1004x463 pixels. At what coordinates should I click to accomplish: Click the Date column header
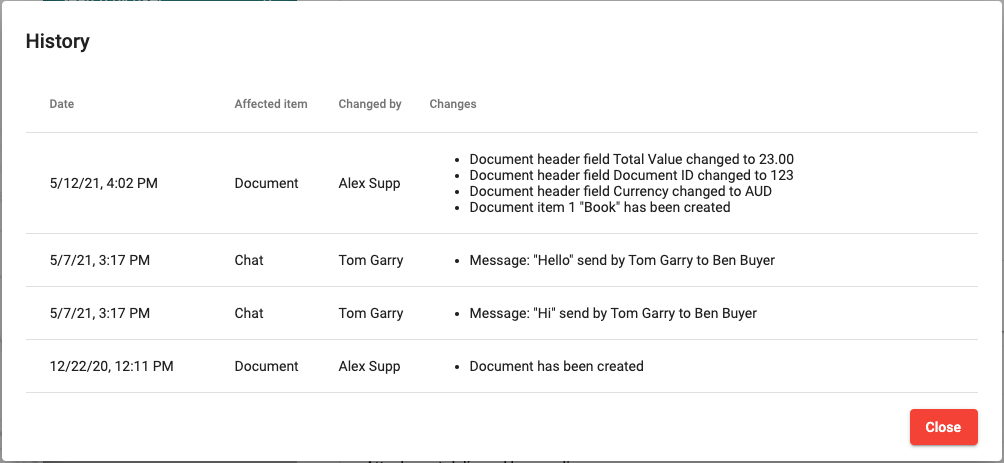(62, 104)
